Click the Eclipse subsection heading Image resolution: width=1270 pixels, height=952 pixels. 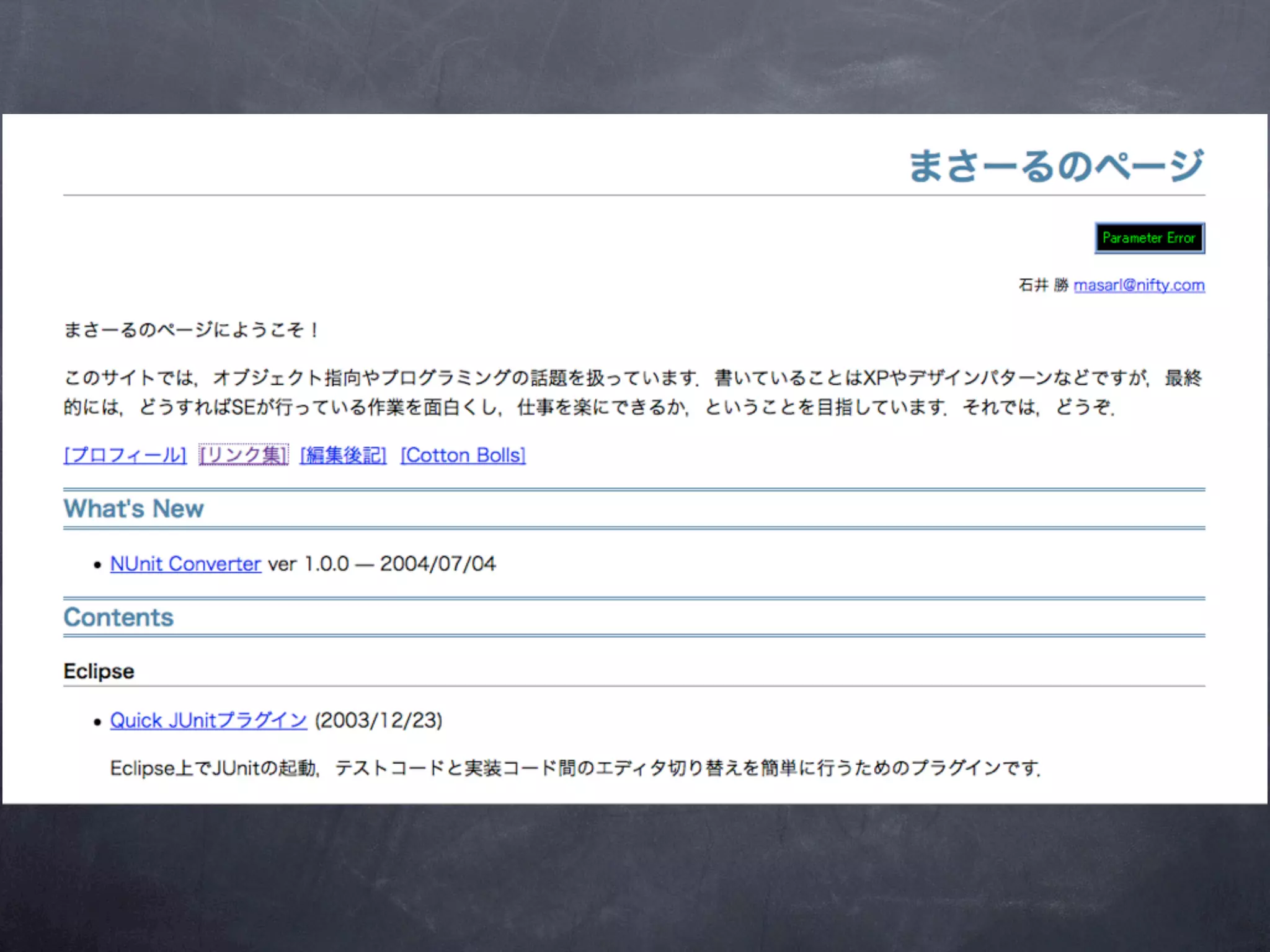pyautogui.click(x=99, y=671)
